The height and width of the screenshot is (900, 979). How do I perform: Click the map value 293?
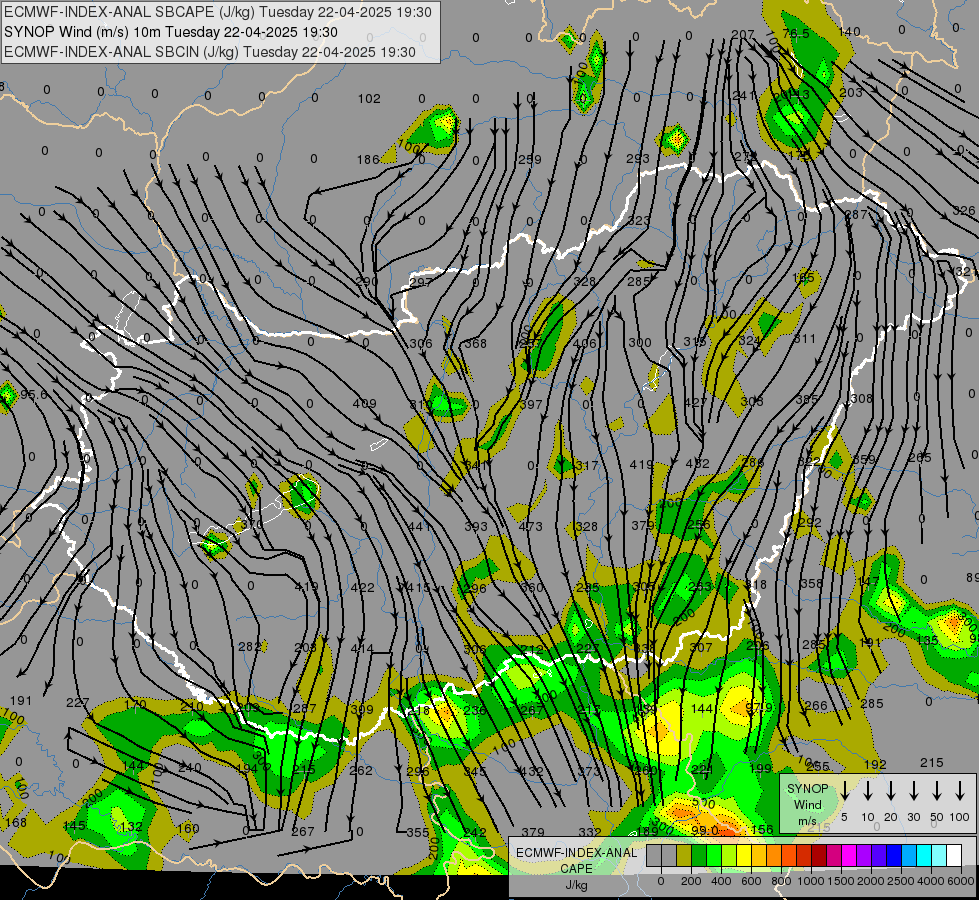(638, 159)
